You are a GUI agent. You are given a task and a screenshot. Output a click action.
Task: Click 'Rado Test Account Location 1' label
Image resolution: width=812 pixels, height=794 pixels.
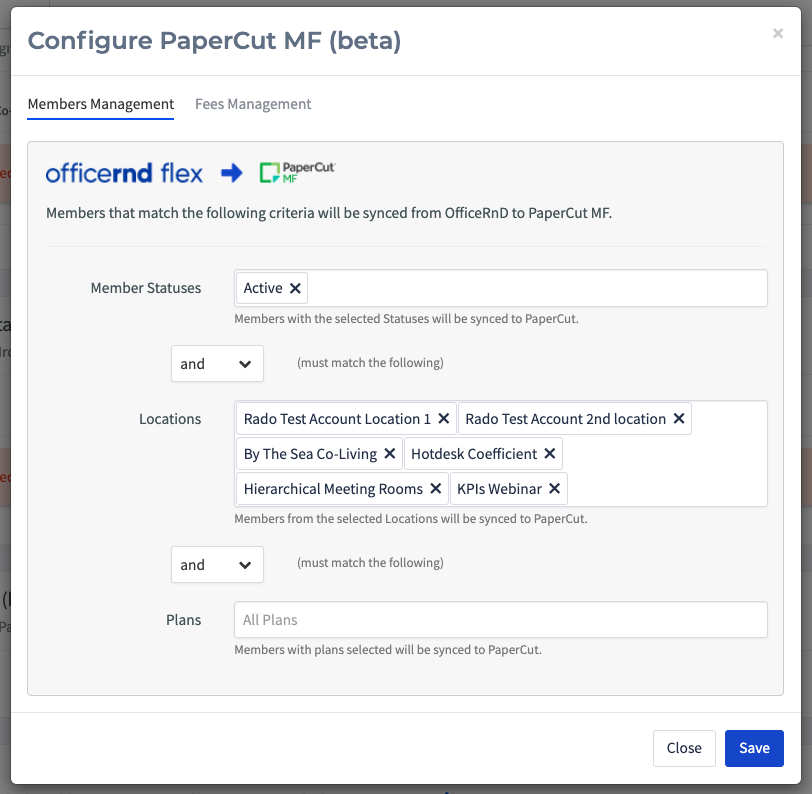337,418
